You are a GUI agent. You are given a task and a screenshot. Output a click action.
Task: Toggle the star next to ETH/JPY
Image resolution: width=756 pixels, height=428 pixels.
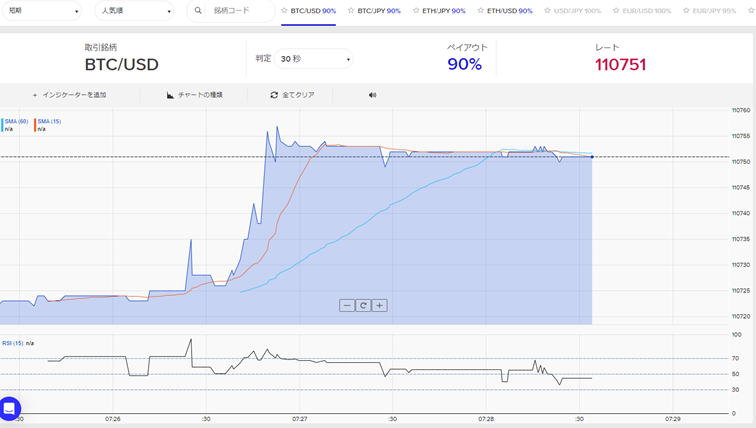click(x=415, y=11)
